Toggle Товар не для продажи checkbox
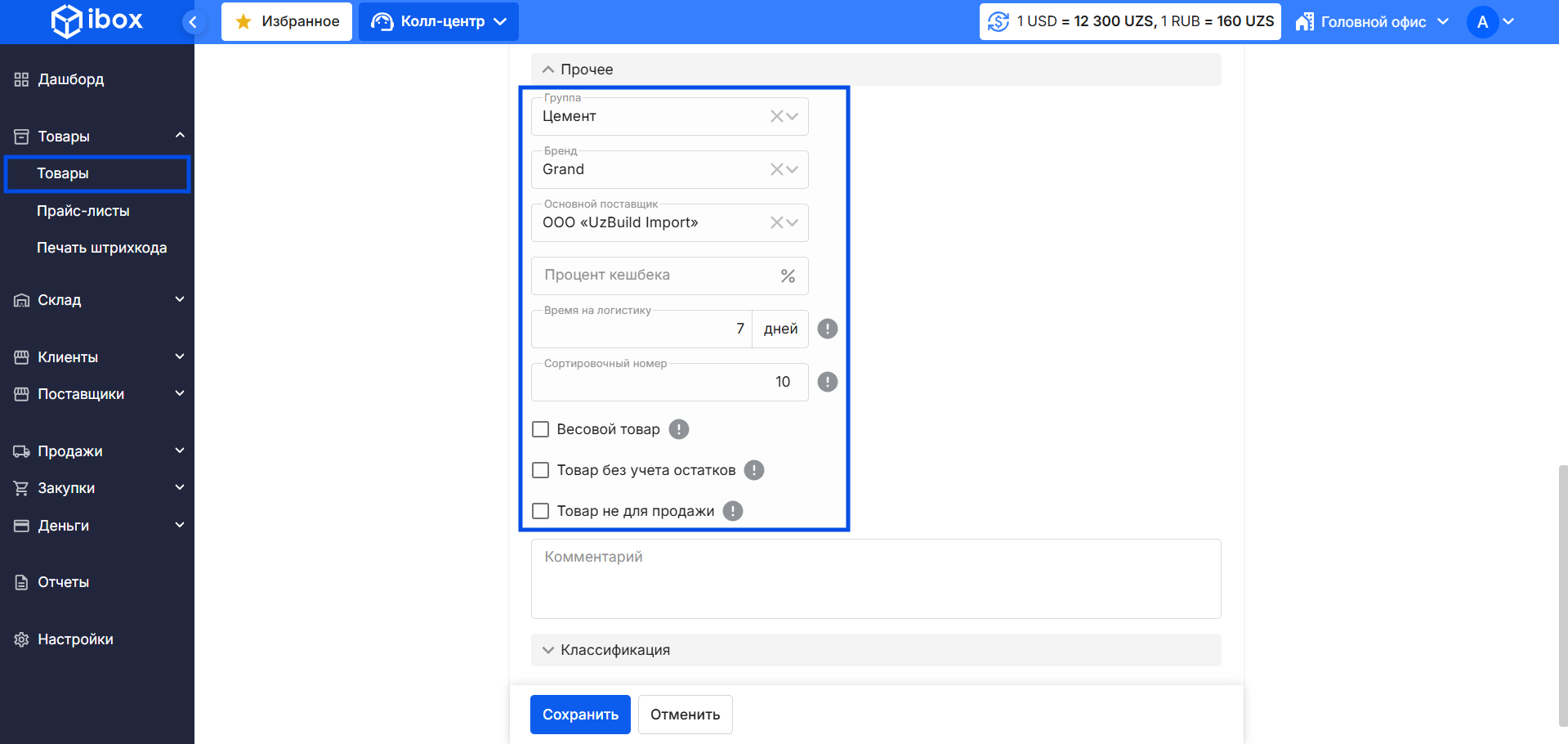This screenshot has height=744, width=1568. click(x=540, y=511)
